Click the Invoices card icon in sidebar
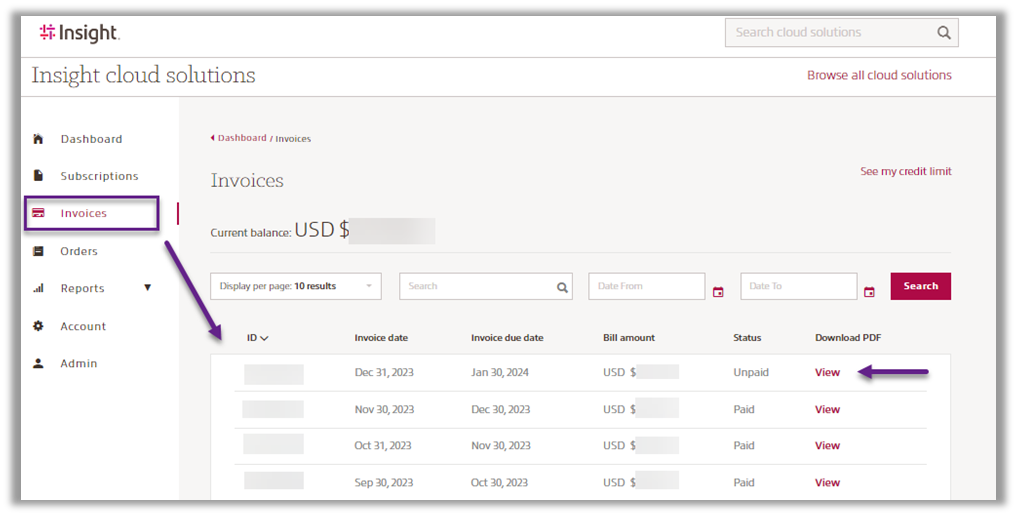Viewport: 1017px width, 516px height. coord(38,213)
